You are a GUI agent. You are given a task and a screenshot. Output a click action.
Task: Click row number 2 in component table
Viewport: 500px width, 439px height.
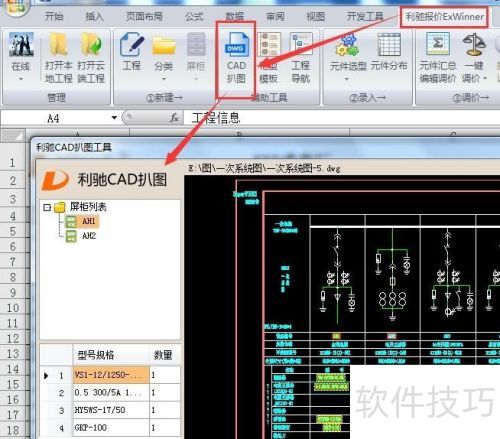61,393
